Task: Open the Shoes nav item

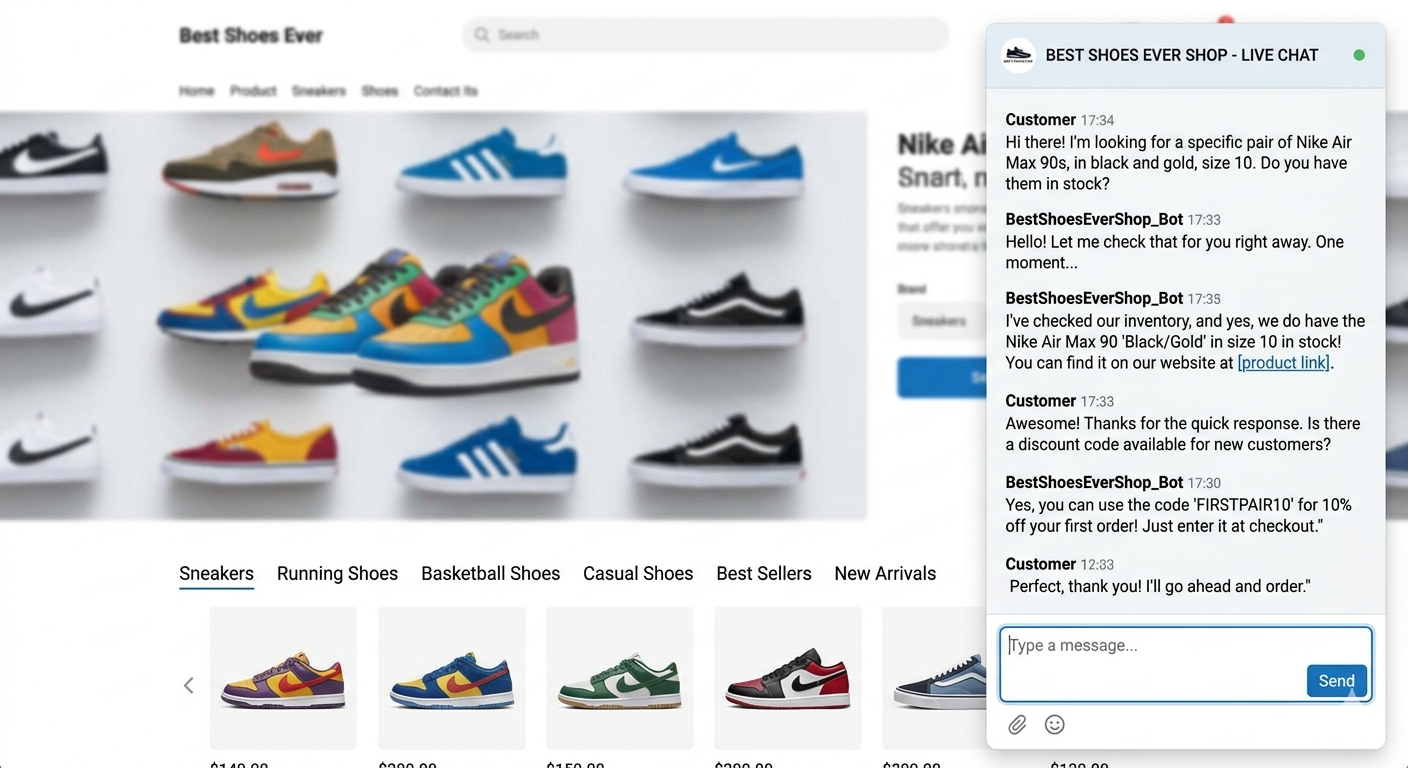Action: pos(380,91)
